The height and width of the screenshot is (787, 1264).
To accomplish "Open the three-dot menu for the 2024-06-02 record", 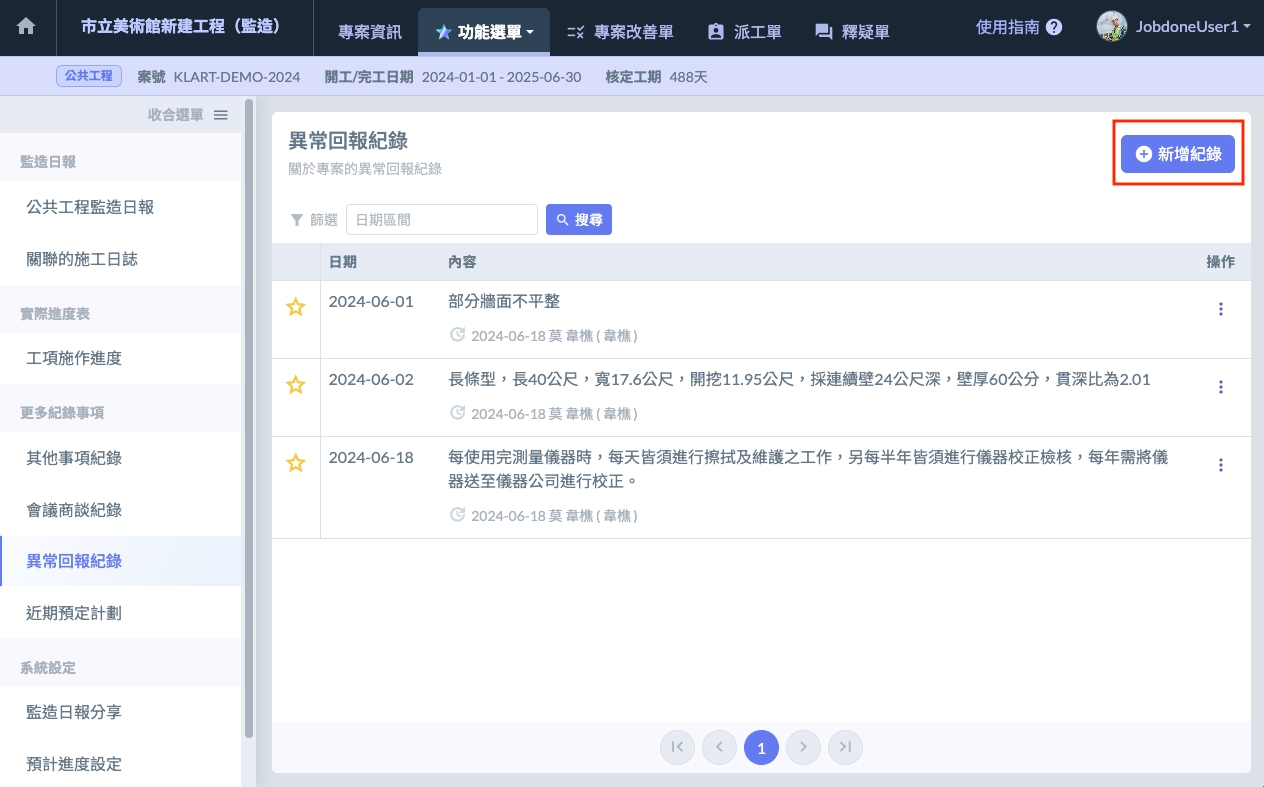I will (x=1220, y=387).
